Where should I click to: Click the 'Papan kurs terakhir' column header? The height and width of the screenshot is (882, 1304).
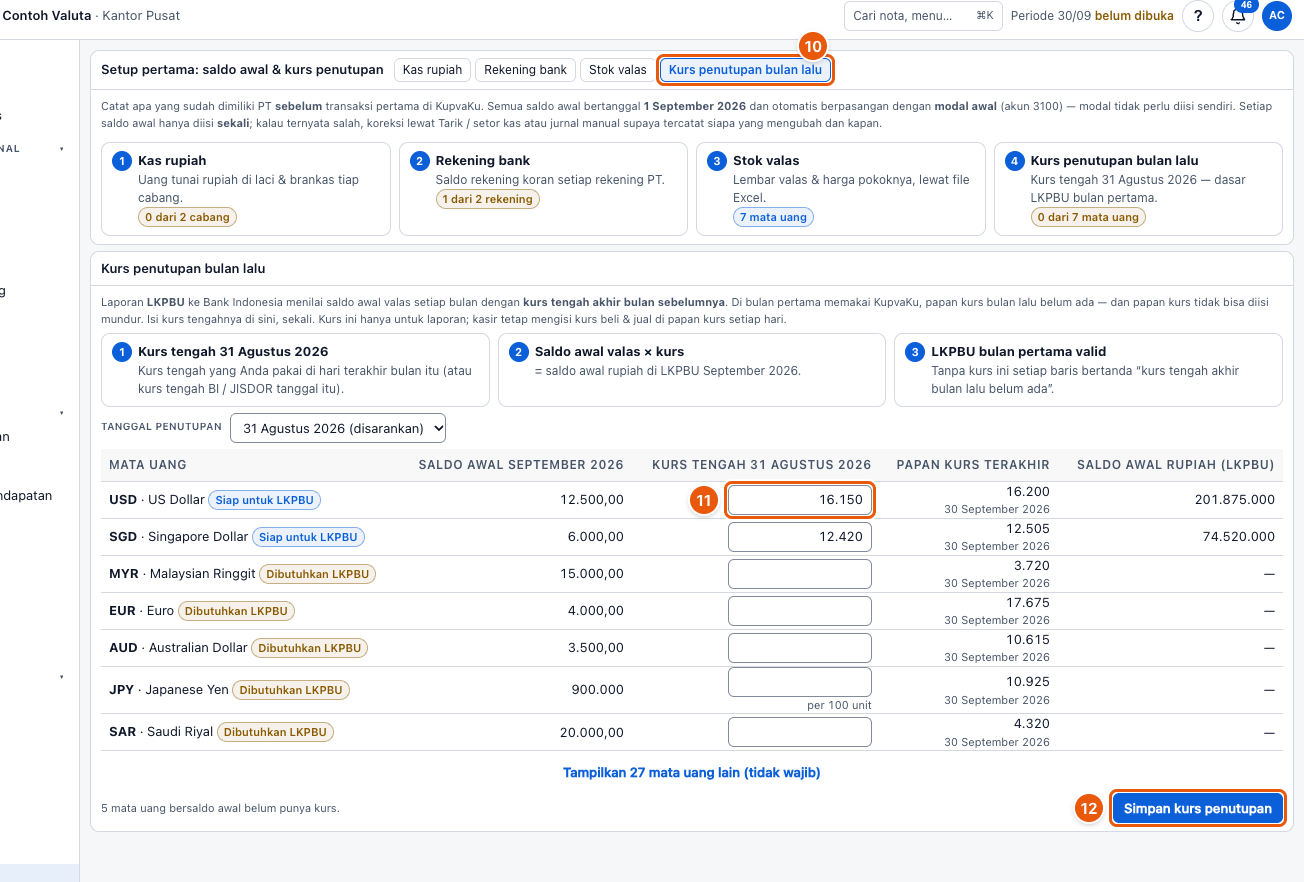[x=973, y=465]
